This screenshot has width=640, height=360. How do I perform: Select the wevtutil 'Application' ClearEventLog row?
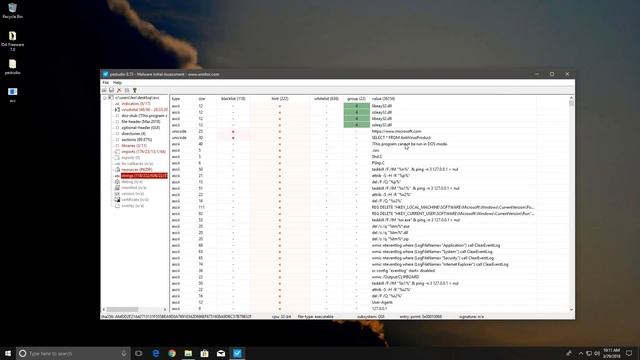pyautogui.click(x=369, y=245)
